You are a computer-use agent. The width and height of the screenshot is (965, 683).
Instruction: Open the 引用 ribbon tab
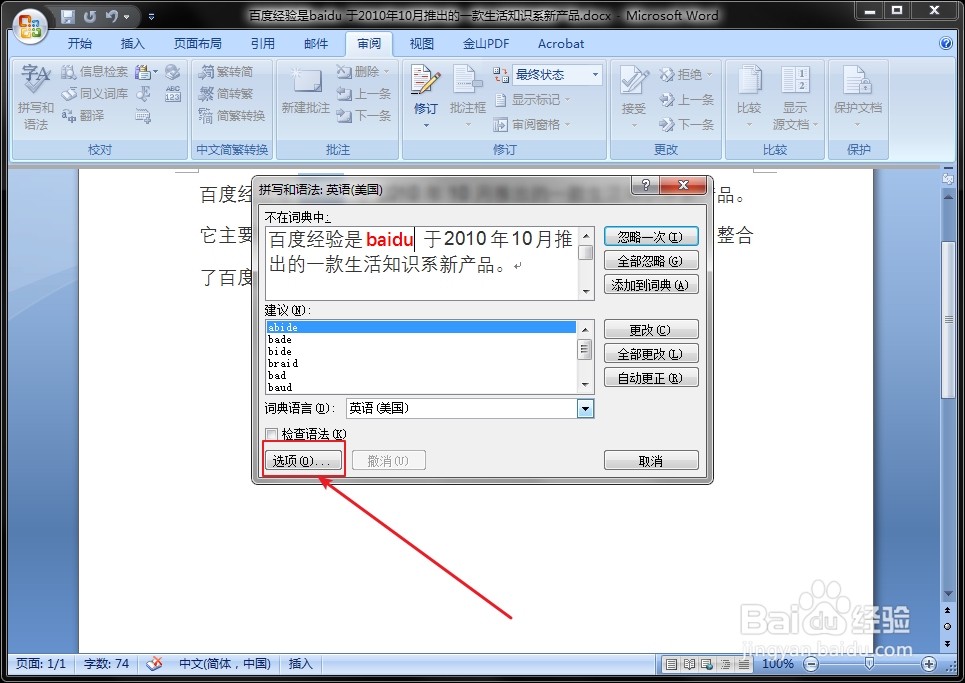(263, 44)
